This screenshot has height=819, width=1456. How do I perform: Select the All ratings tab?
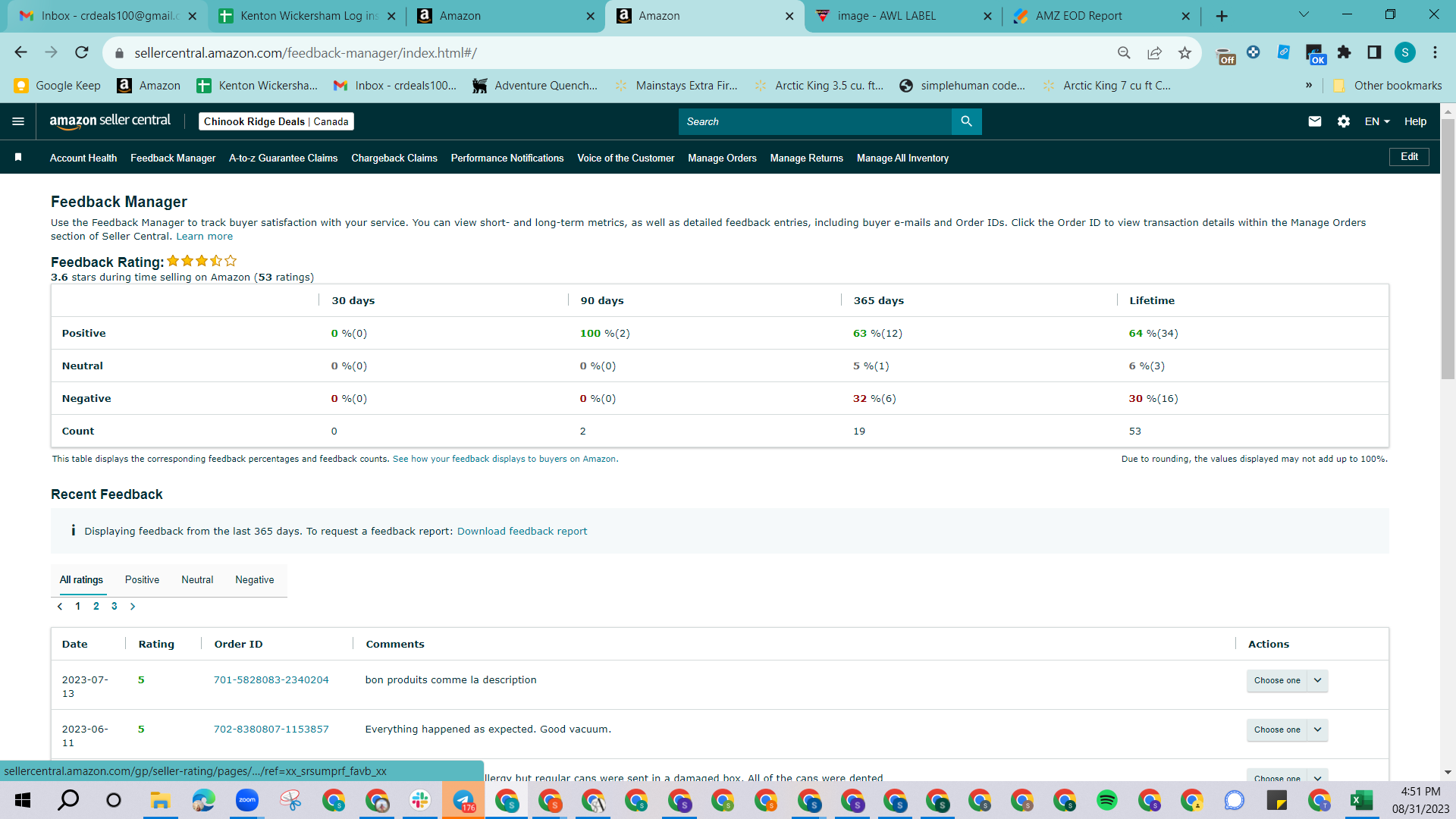coord(81,580)
